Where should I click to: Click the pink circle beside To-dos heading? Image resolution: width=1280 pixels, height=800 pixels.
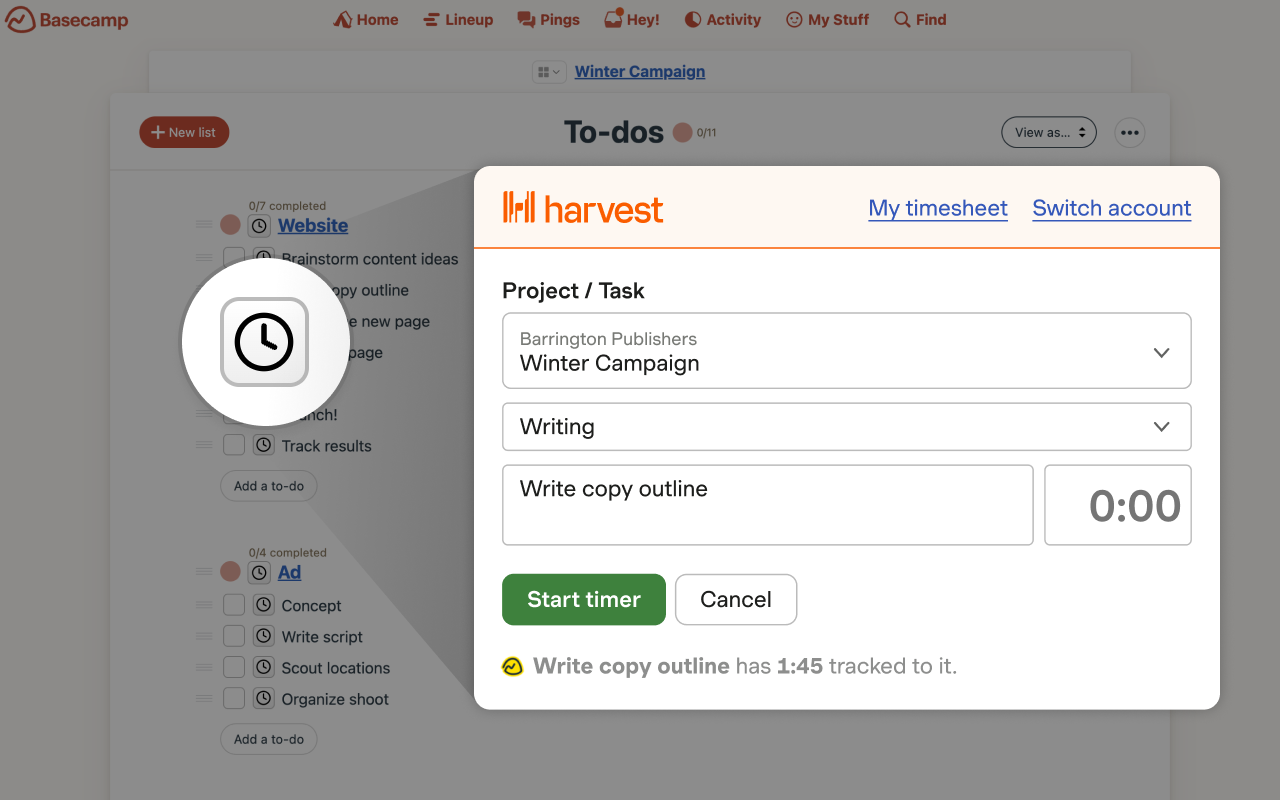(683, 132)
